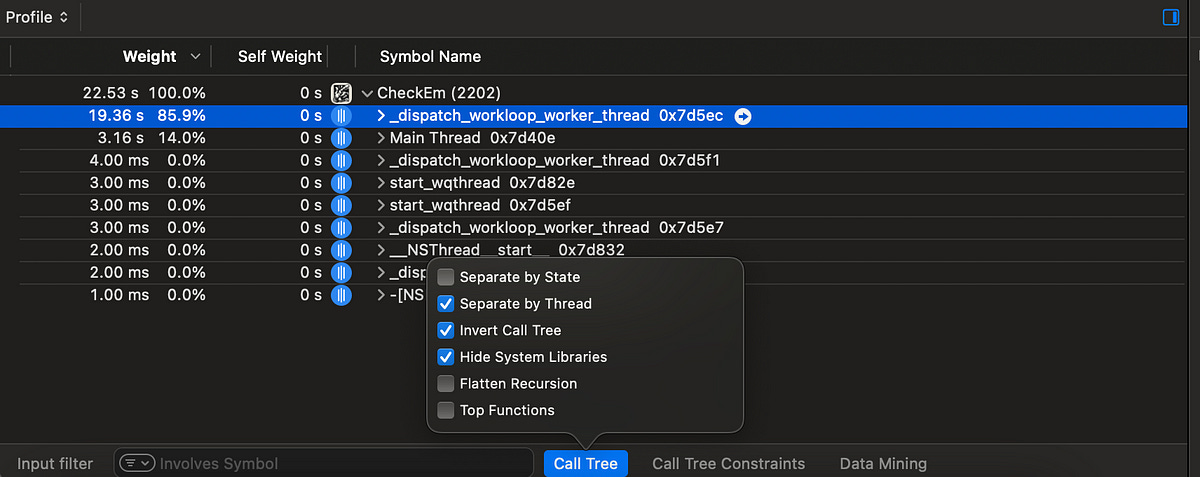1200x477 pixels.
Task: Click thread icon of 0x7d832 row
Action: 341,250
